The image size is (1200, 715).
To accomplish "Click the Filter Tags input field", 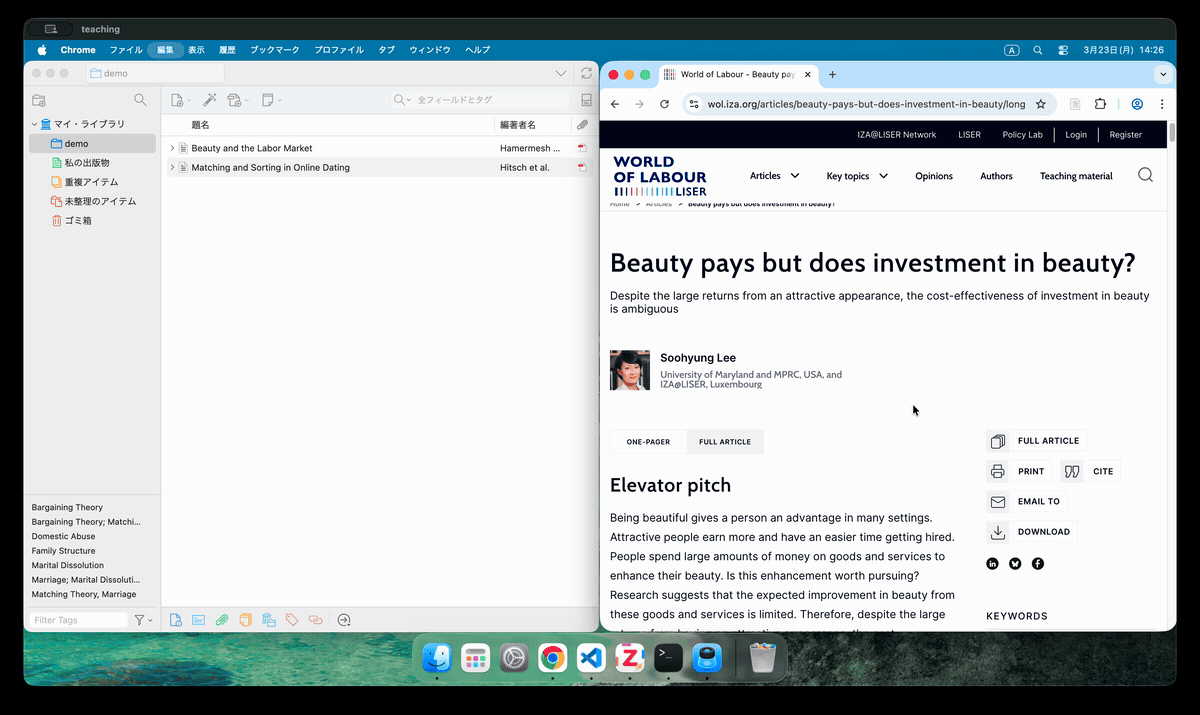I will pos(78,620).
